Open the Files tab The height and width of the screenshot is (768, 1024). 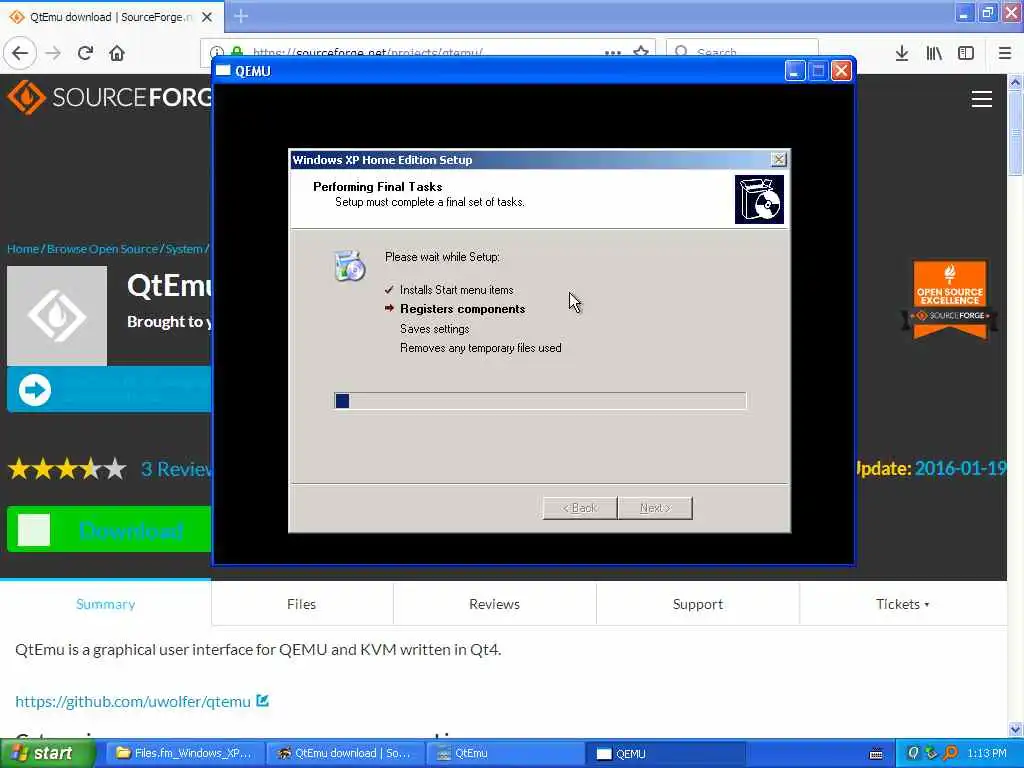click(x=302, y=604)
